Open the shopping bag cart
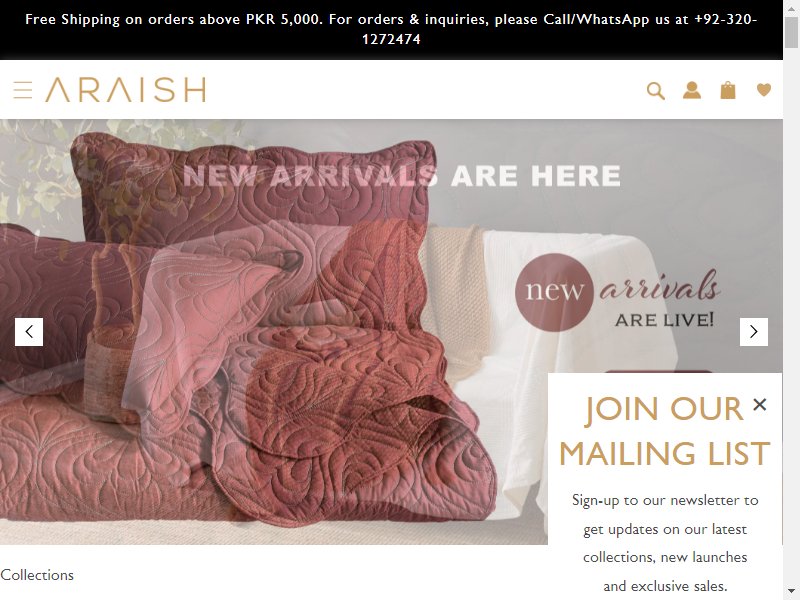The width and height of the screenshot is (800, 600). tap(728, 90)
